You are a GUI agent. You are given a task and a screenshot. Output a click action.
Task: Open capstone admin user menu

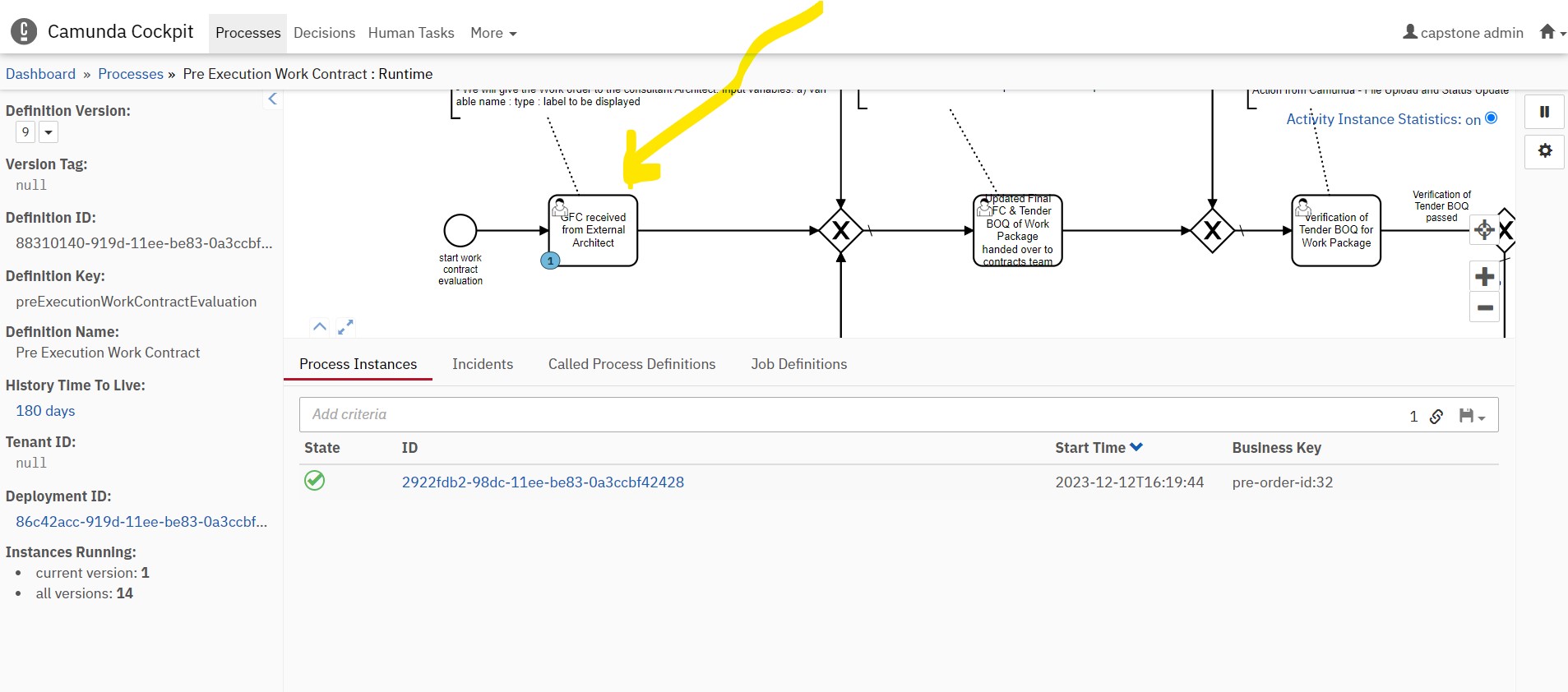1463,32
